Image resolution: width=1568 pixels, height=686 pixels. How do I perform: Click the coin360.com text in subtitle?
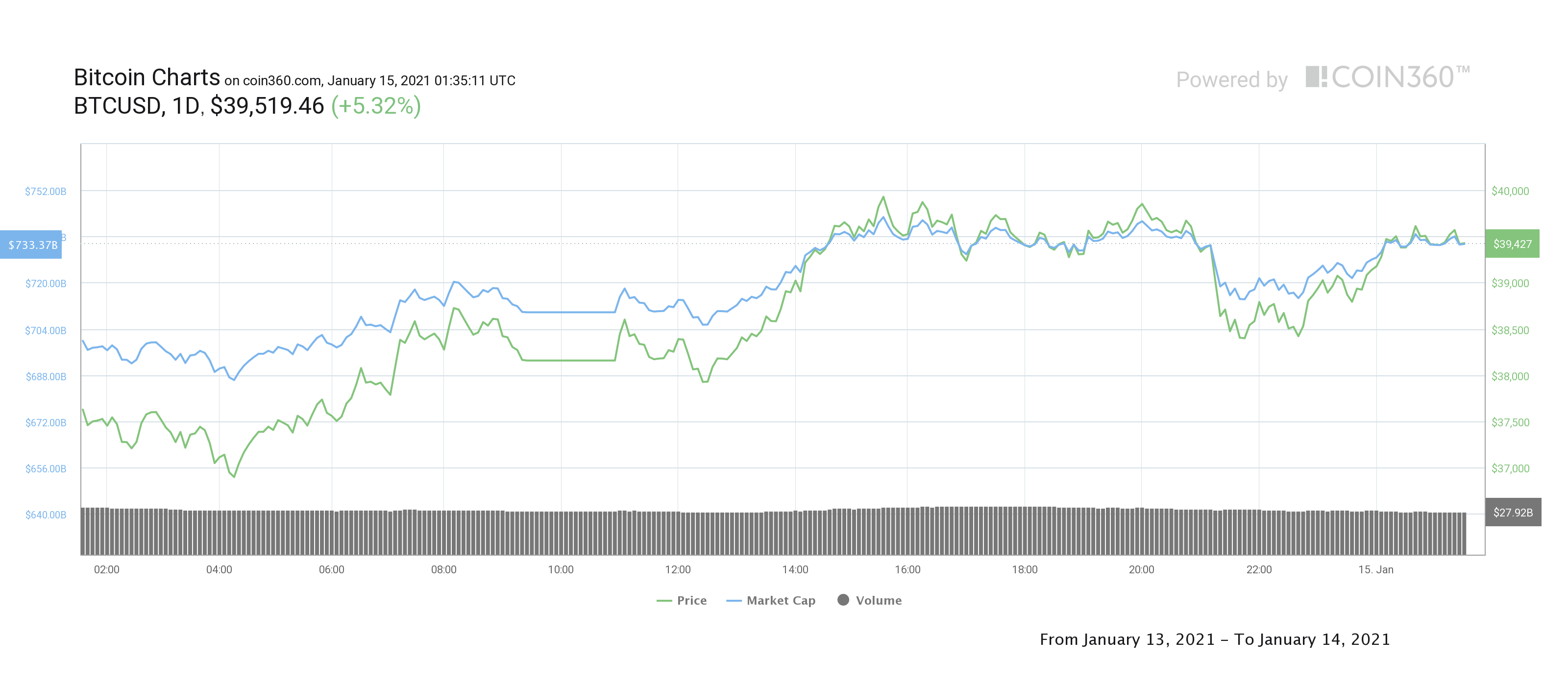click(282, 81)
